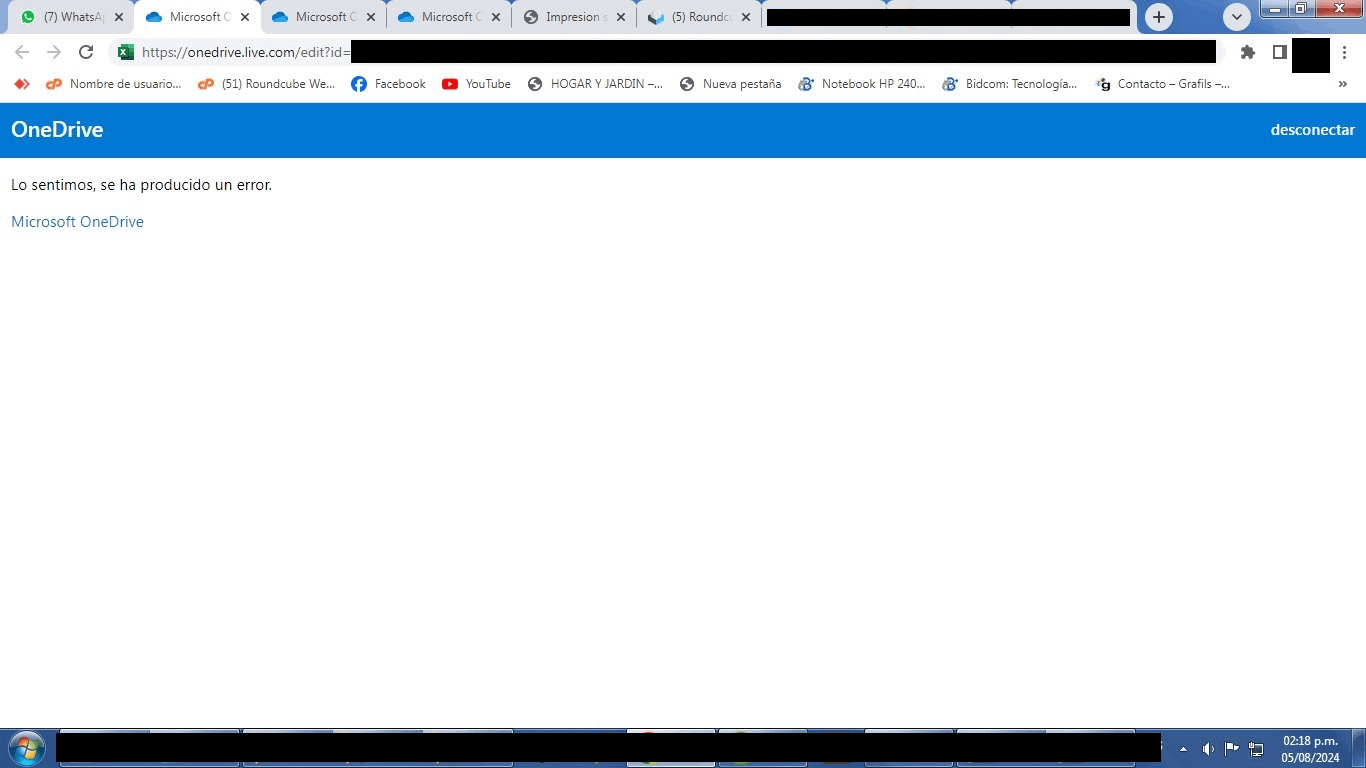Click the first red diamond bookmark icon
The height and width of the screenshot is (768, 1366).
(x=21, y=84)
